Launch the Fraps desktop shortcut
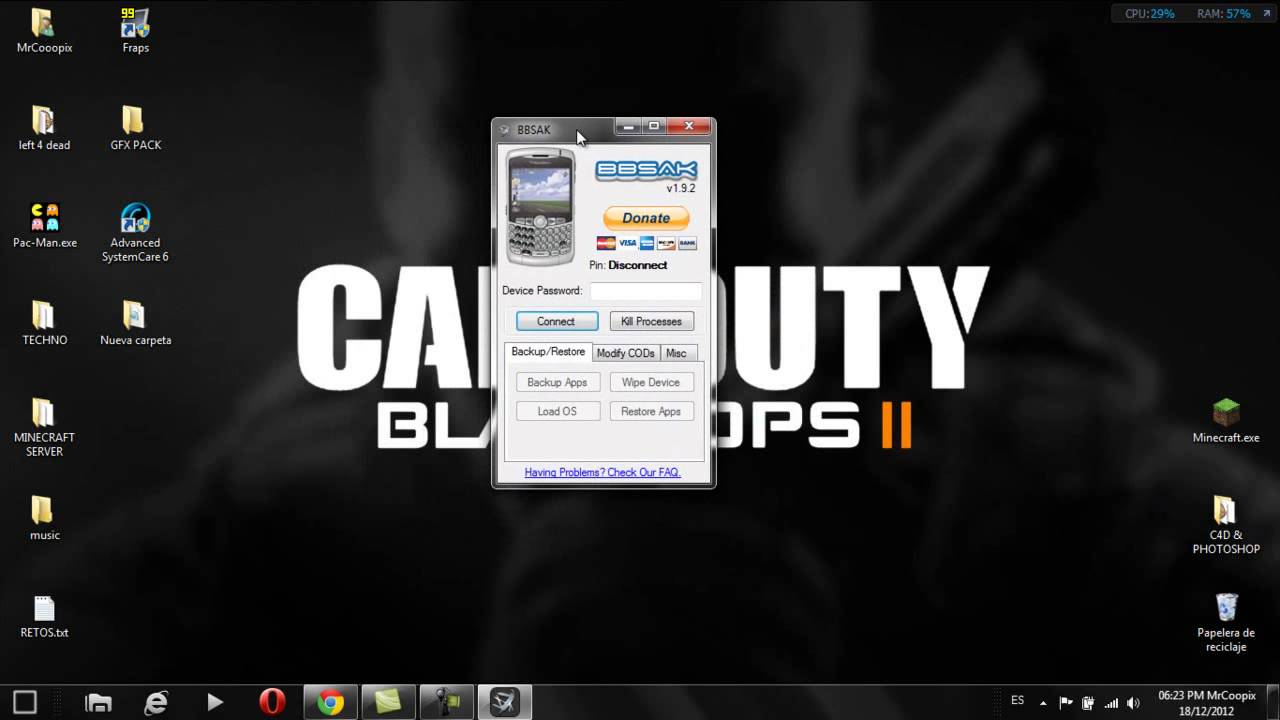Screen dimensions: 1280x720 pyautogui.click(x=135, y=30)
